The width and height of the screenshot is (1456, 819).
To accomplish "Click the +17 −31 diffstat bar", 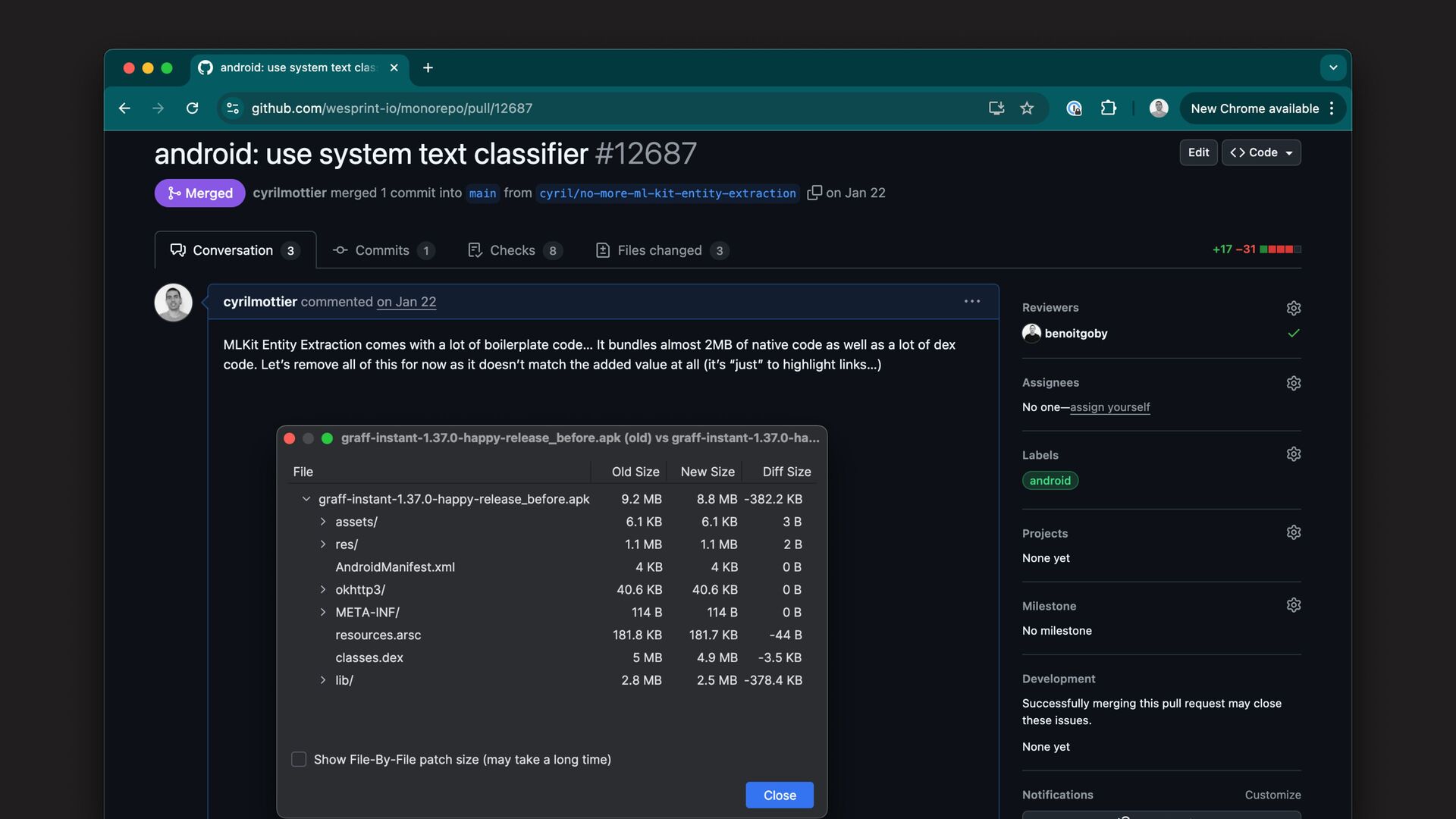I will 1257,249.
